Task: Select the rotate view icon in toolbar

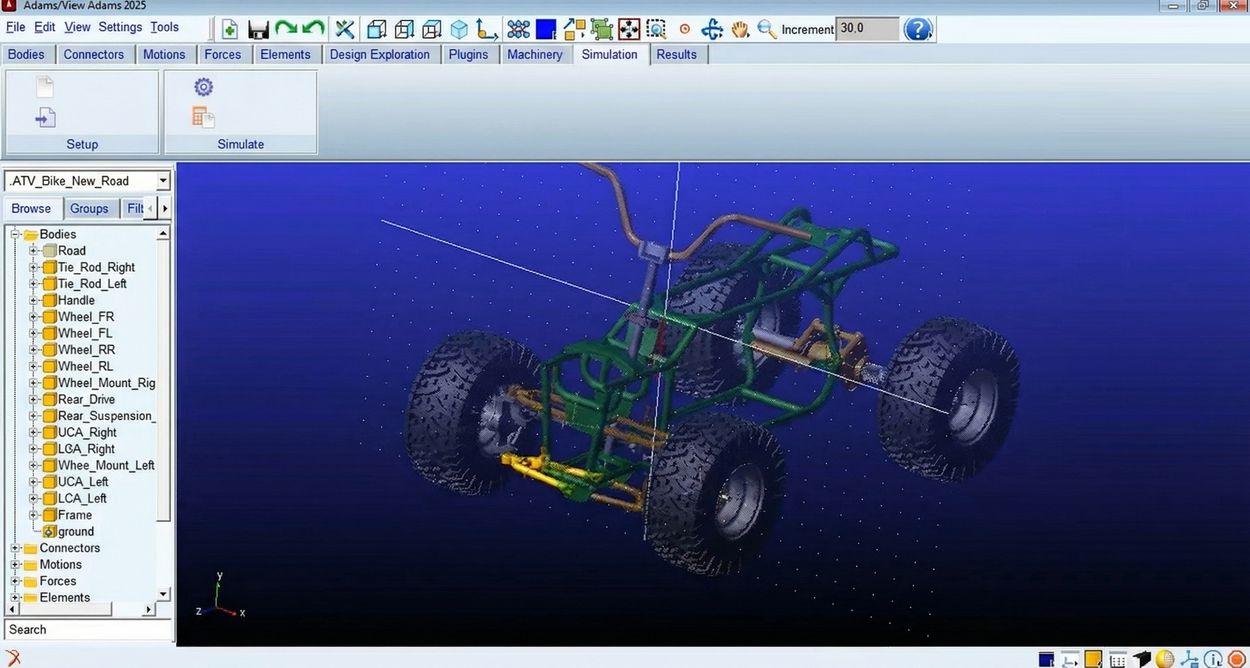Action: (712, 29)
